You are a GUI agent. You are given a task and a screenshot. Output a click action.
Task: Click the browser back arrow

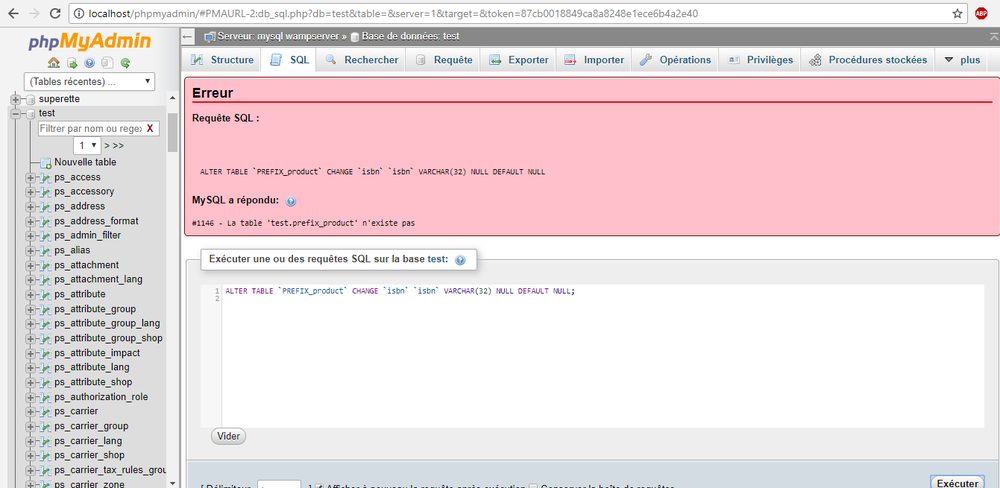13,13
